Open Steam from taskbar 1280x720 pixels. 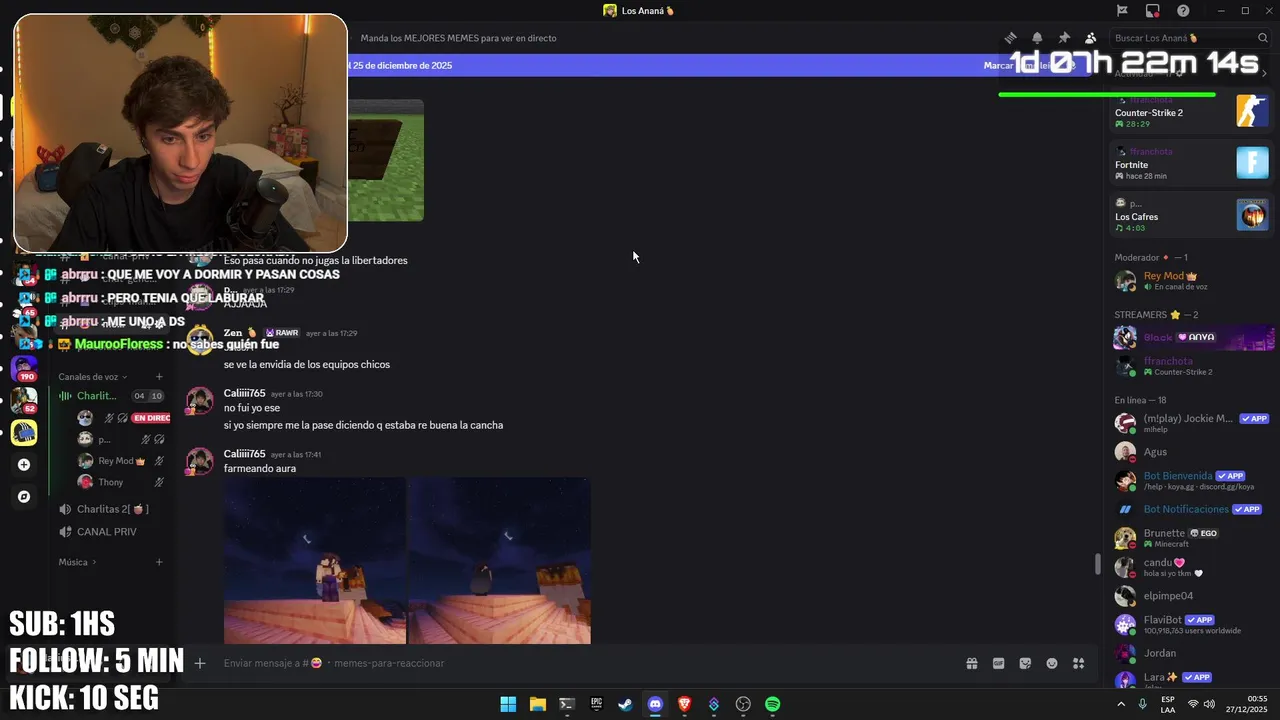click(x=625, y=704)
